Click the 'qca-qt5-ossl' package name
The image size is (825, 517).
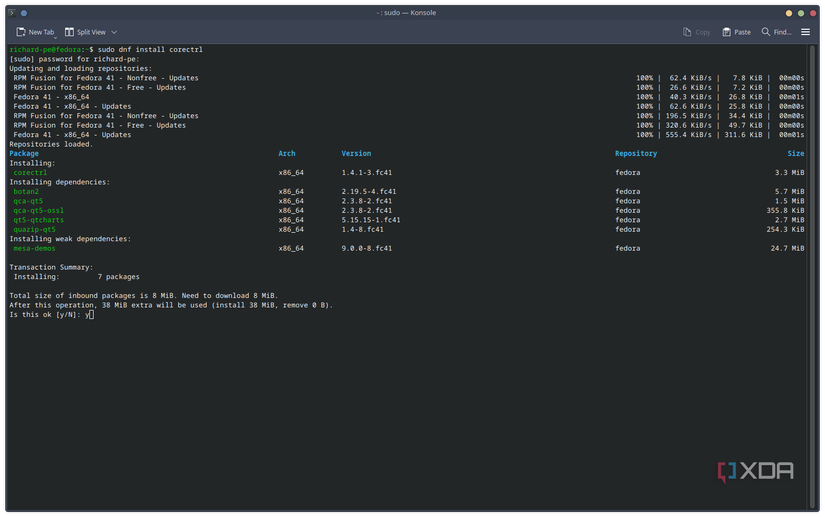[x=38, y=210]
